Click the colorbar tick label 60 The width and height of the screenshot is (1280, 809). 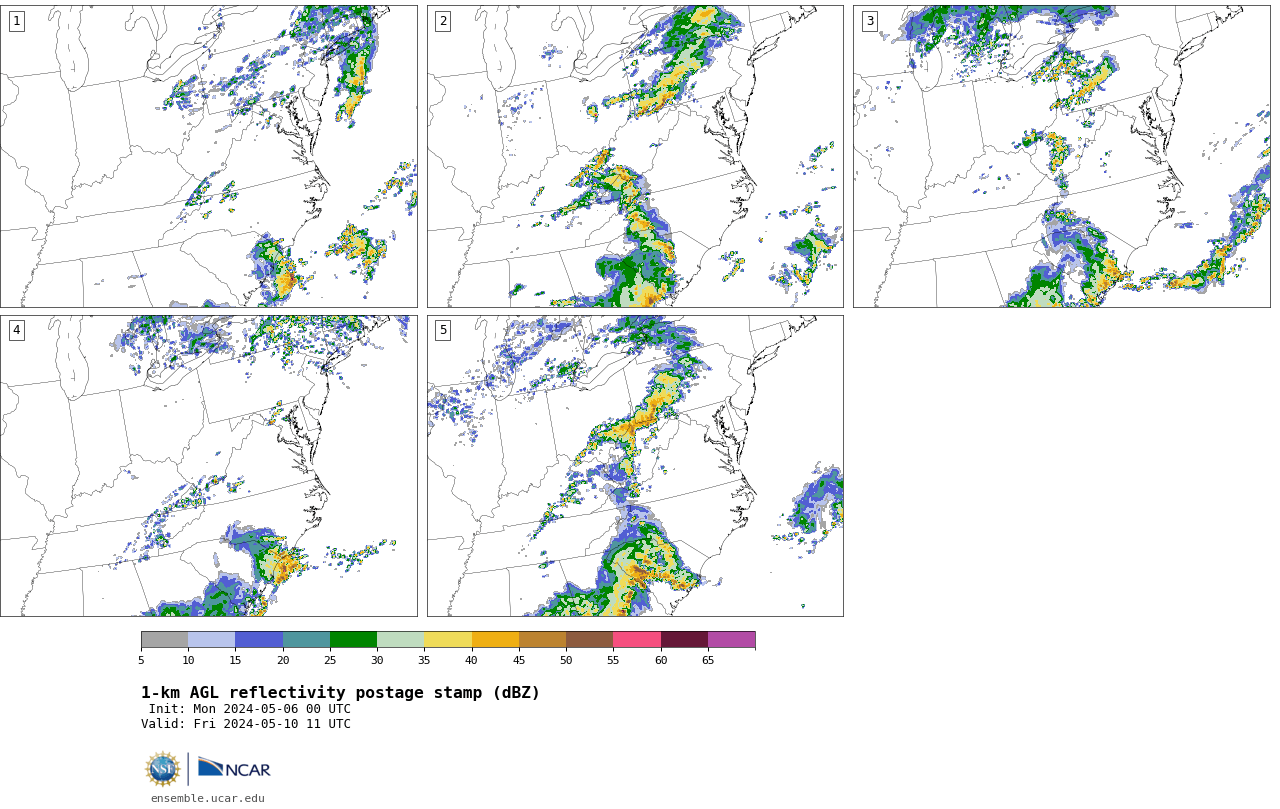[x=661, y=660]
